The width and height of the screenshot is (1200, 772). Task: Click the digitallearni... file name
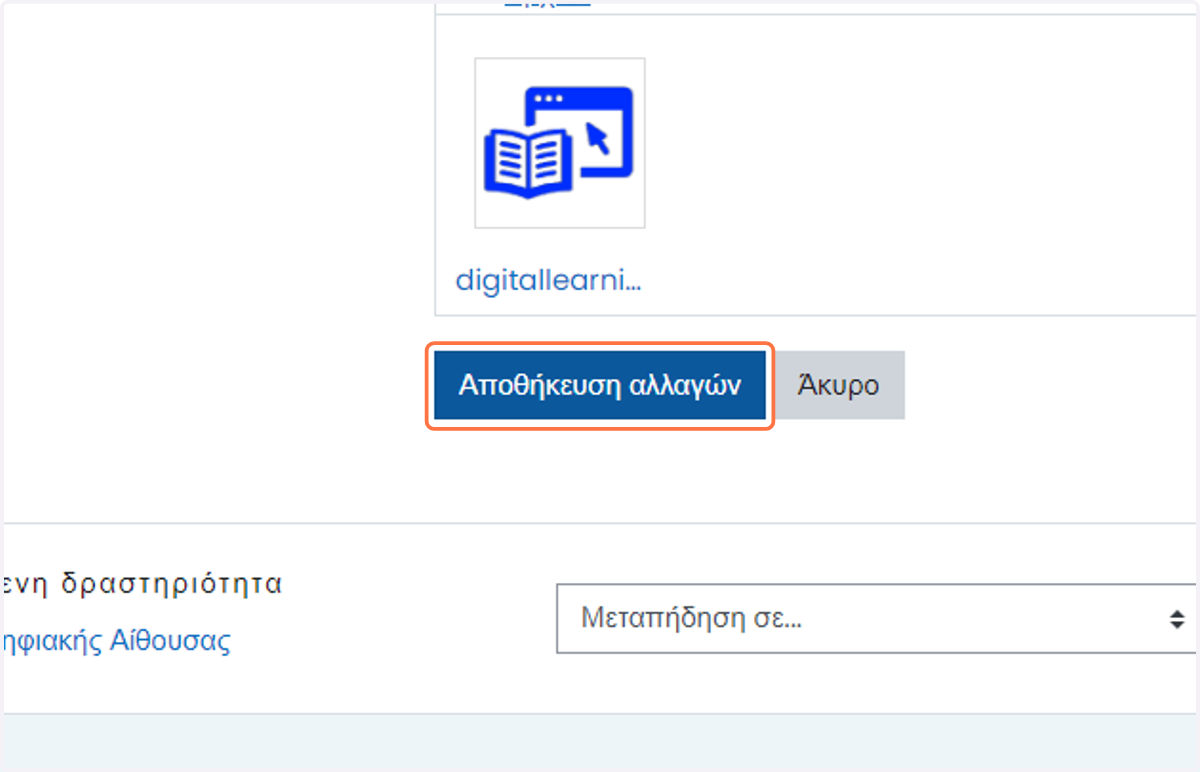tap(548, 279)
